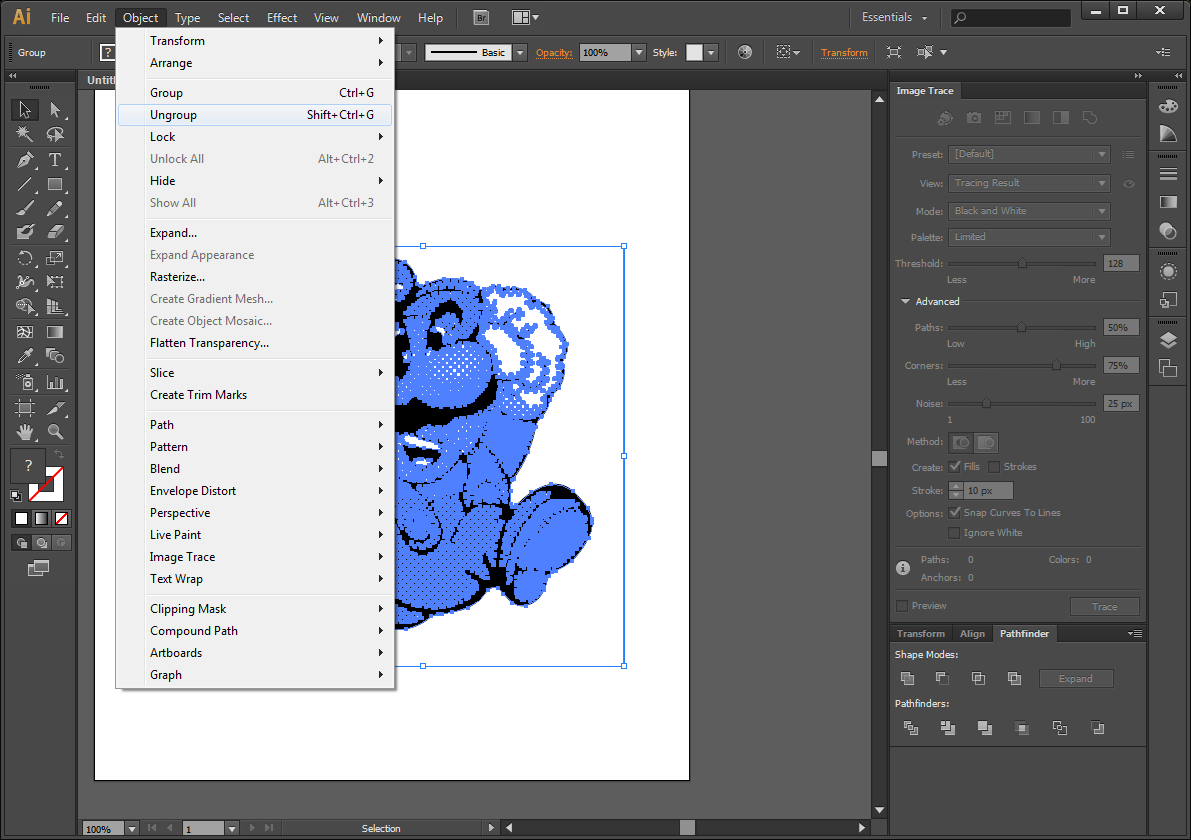1191x840 pixels.
Task: Open the Preset dropdown
Action: pyautogui.click(x=1029, y=154)
